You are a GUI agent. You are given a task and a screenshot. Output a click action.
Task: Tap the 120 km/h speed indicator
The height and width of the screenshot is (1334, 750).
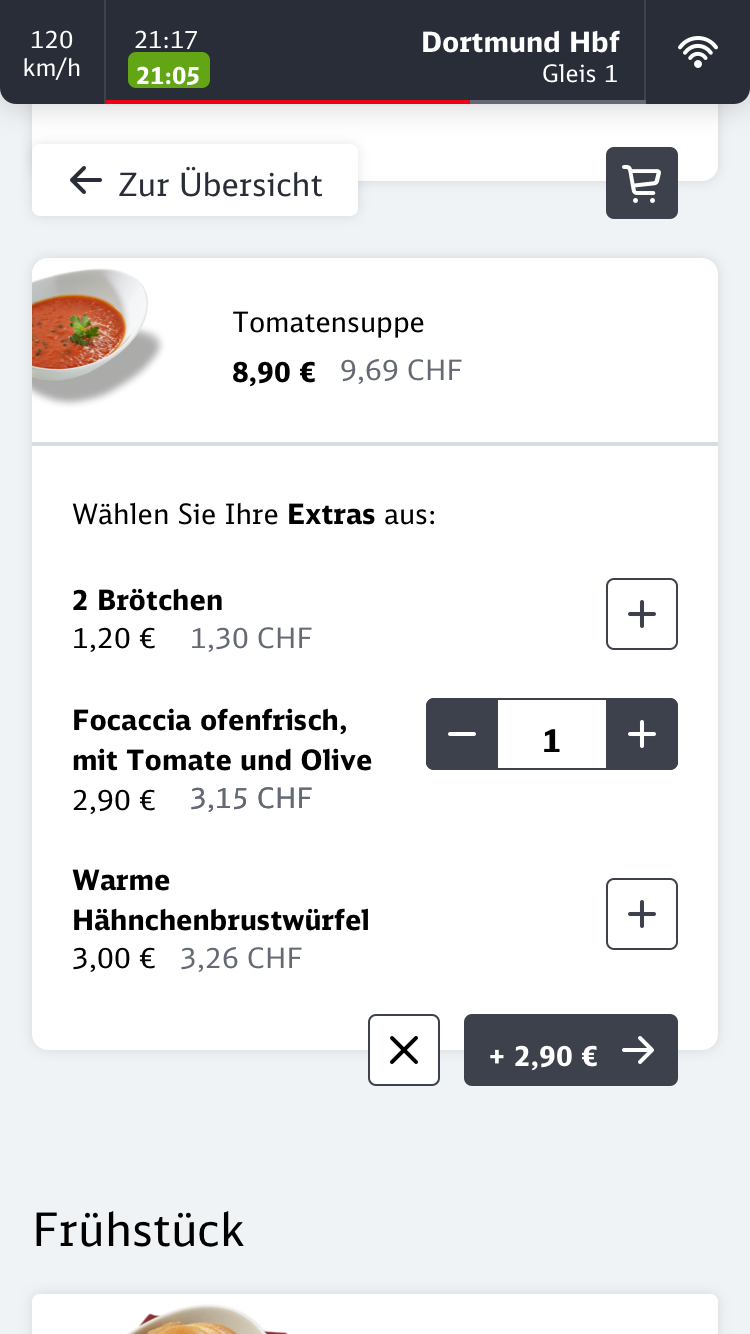point(52,53)
